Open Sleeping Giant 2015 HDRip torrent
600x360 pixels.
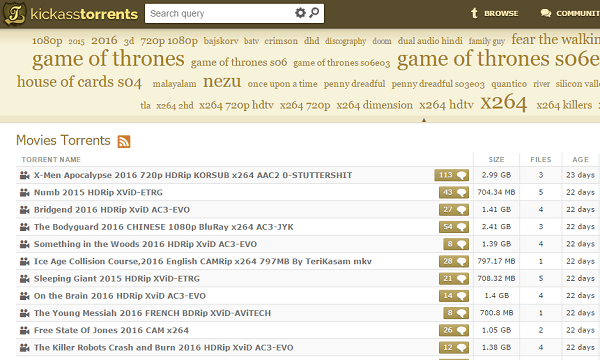click(117, 279)
